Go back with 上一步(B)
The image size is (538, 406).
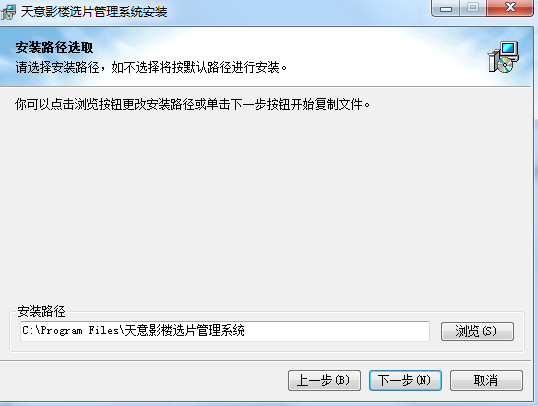(324, 380)
